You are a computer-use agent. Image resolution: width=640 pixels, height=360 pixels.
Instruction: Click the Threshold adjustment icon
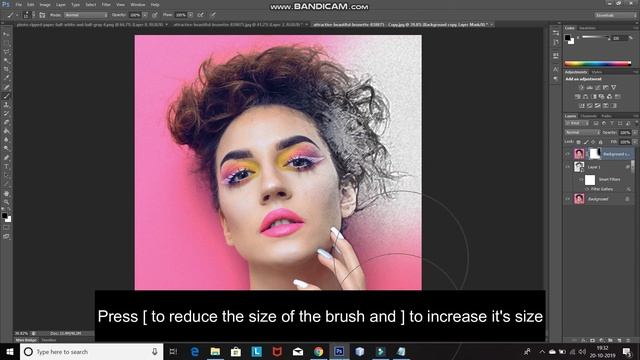(598, 105)
